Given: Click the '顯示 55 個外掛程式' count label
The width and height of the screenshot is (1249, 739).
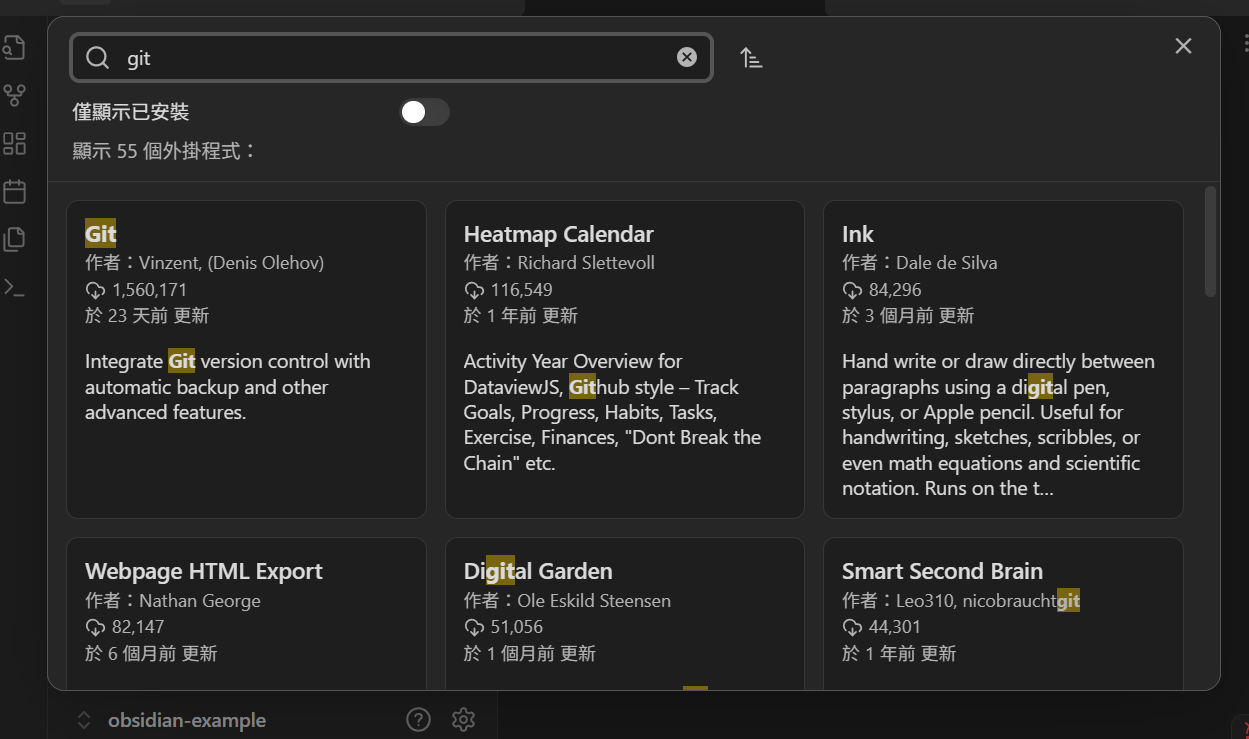Looking at the screenshot, I should (164, 151).
